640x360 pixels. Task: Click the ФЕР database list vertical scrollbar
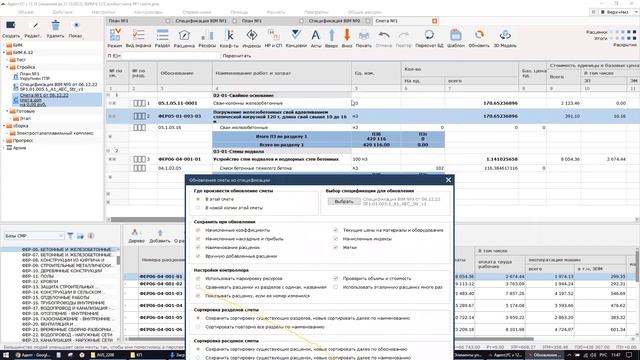click(118, 294)
